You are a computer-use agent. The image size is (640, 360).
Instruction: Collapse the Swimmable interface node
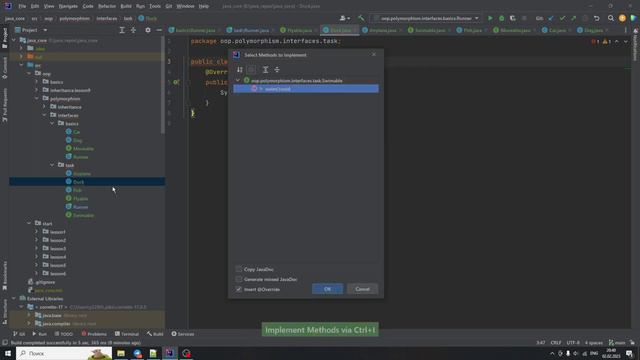(238, 80)
